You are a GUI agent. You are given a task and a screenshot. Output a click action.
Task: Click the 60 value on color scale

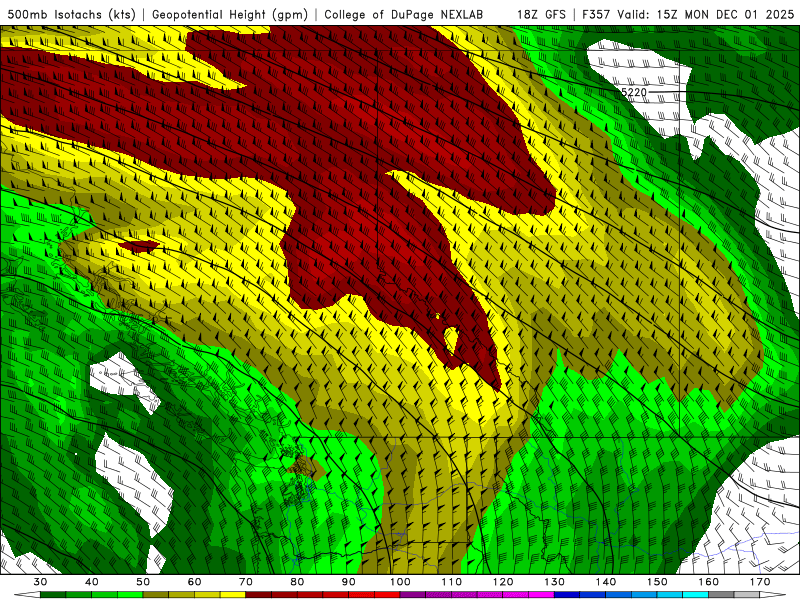click(194, 582)
